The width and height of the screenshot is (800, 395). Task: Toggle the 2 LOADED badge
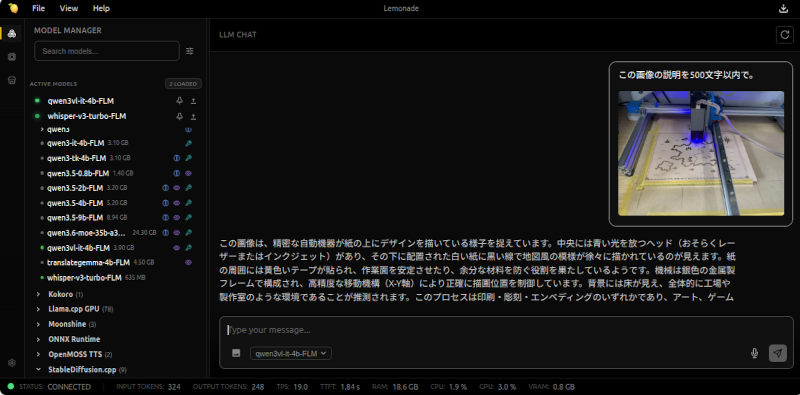click(x=183, y=84)
